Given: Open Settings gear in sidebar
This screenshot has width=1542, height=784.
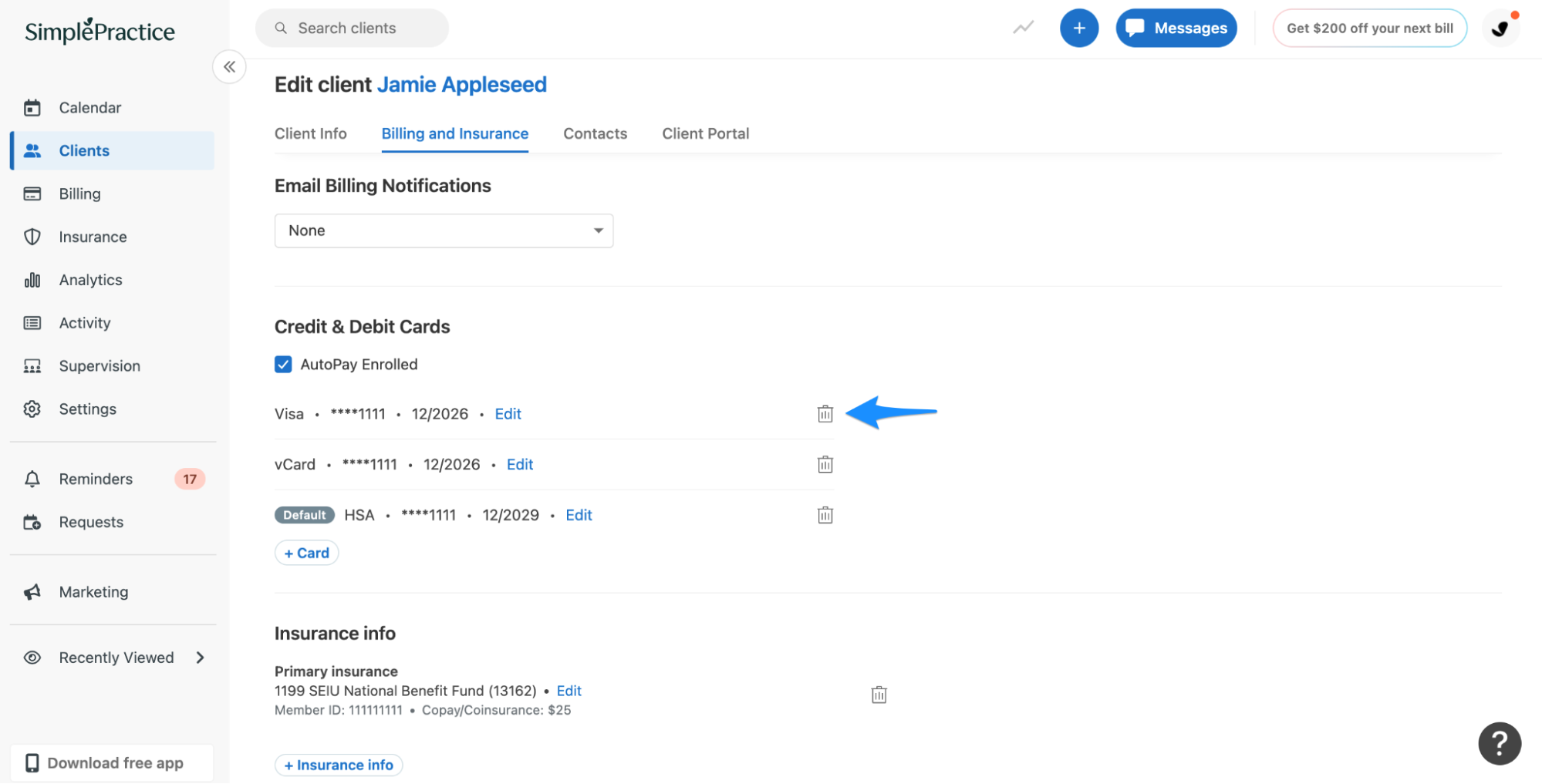Looking at the screenshot, I should 87,409.
